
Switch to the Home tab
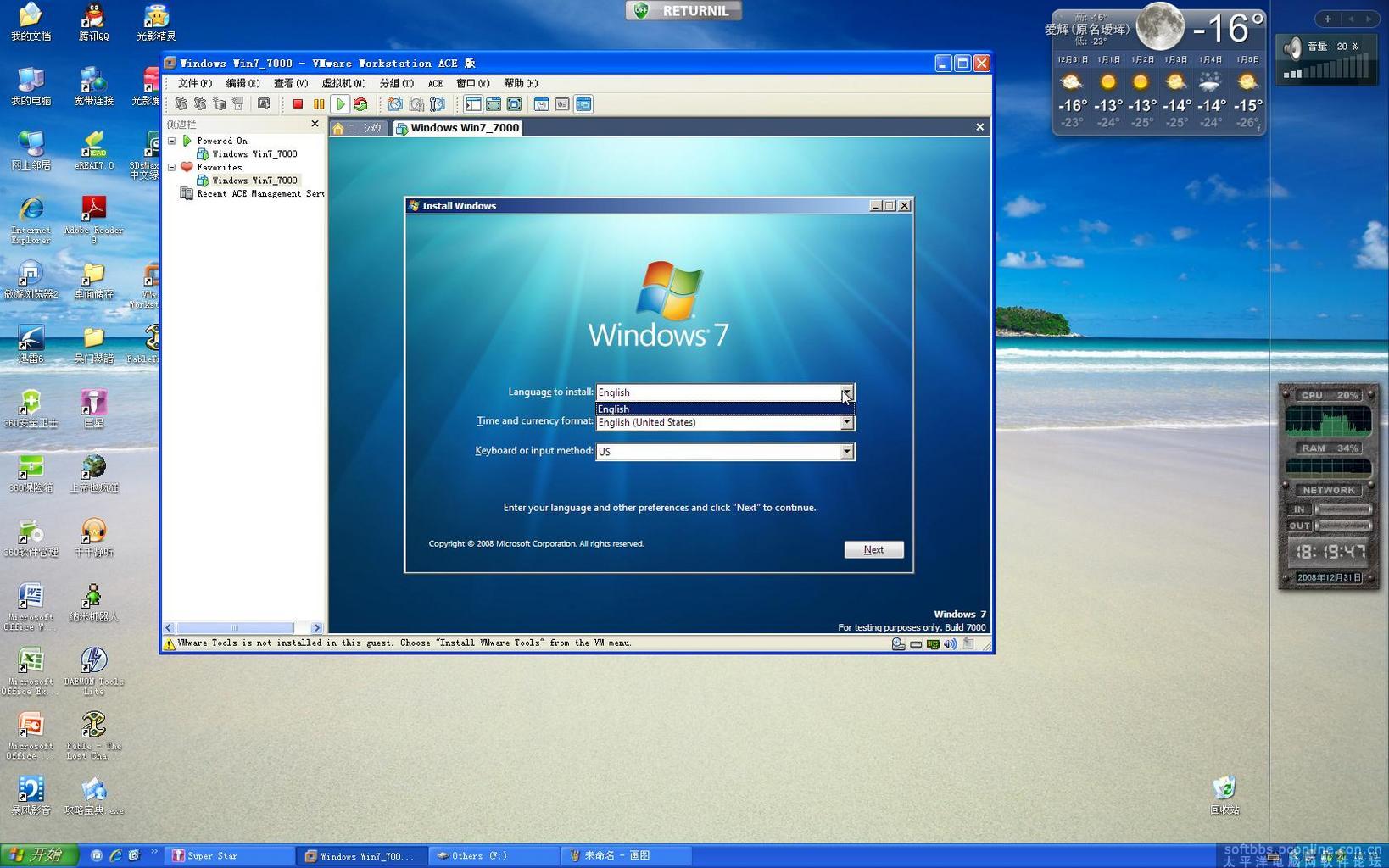(x=359, y=128)
